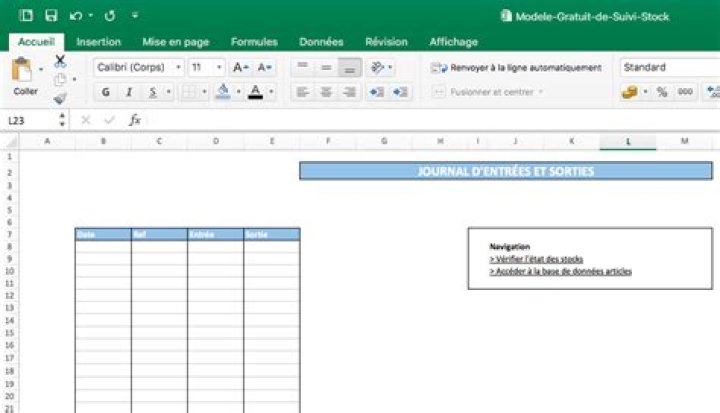Center text horizontally

(326, 92)
